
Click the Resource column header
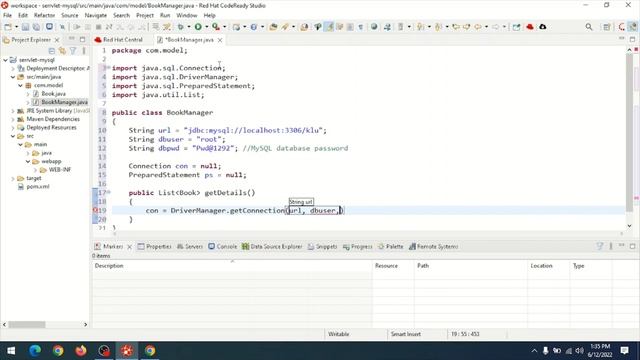[393, 266]
